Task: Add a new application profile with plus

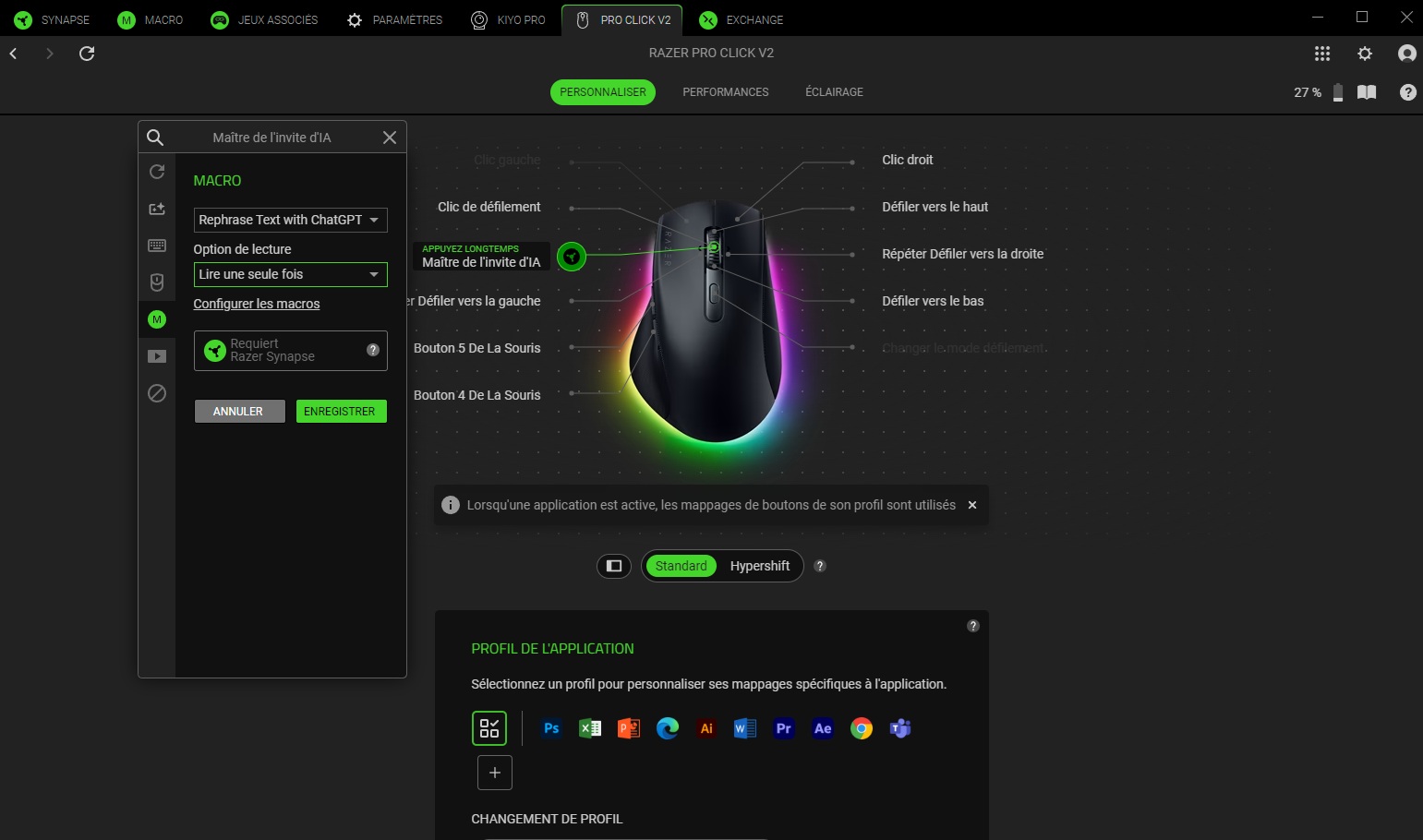Action: (x=495, y=773)
